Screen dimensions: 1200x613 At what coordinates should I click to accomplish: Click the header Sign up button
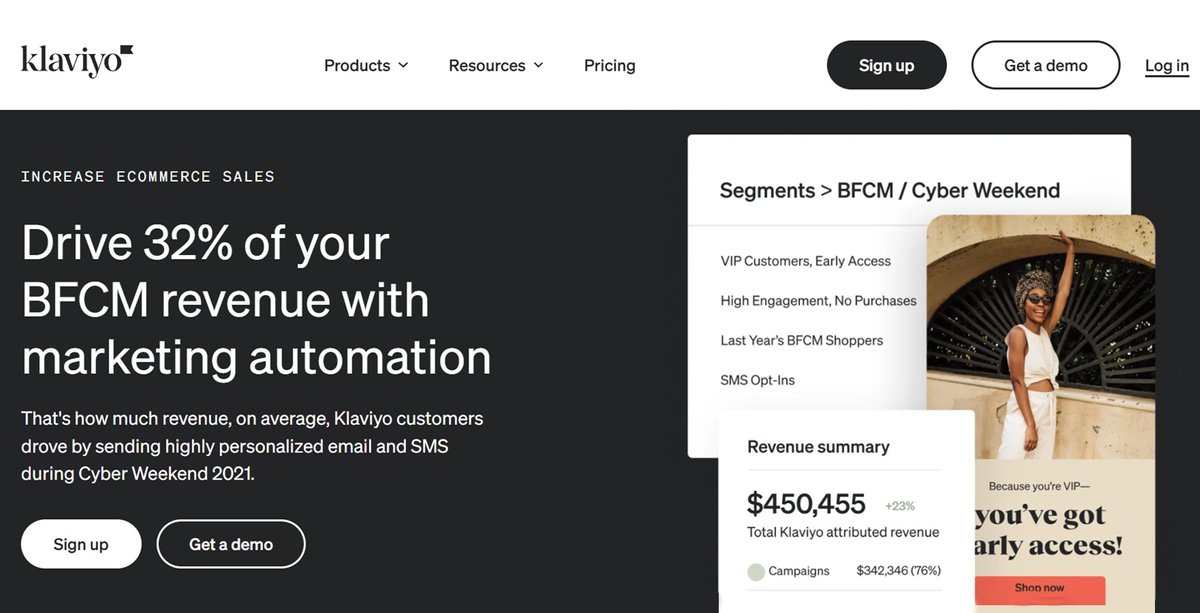(887, 65)
